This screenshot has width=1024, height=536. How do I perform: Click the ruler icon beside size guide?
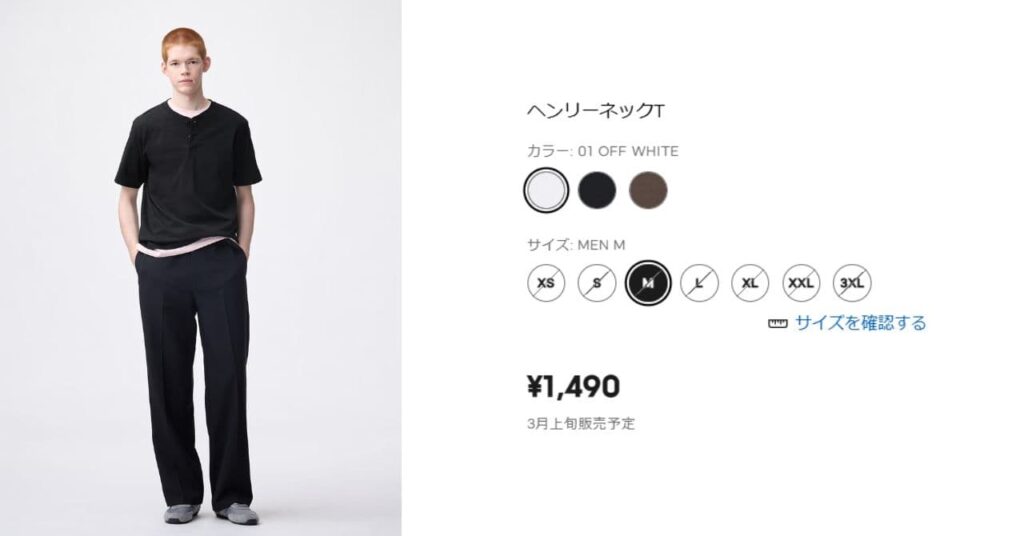tap(778, 323)
